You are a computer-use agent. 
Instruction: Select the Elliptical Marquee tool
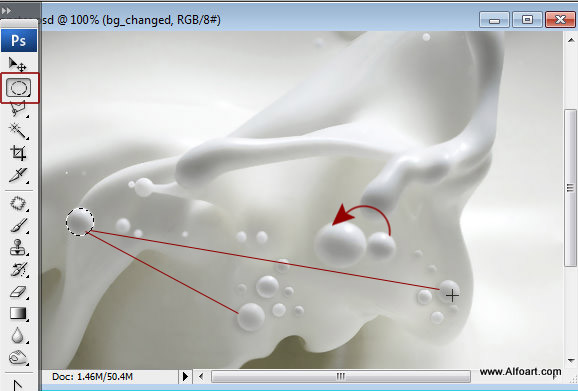tap(19, 88)
